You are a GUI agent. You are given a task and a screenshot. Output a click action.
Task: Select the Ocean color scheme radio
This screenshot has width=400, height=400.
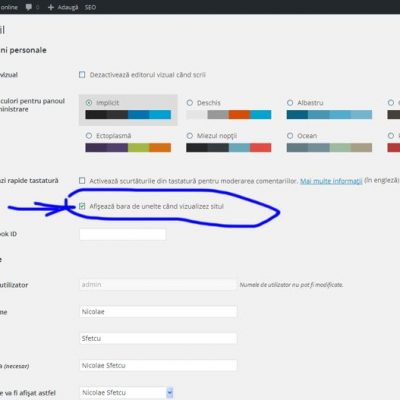290,136
